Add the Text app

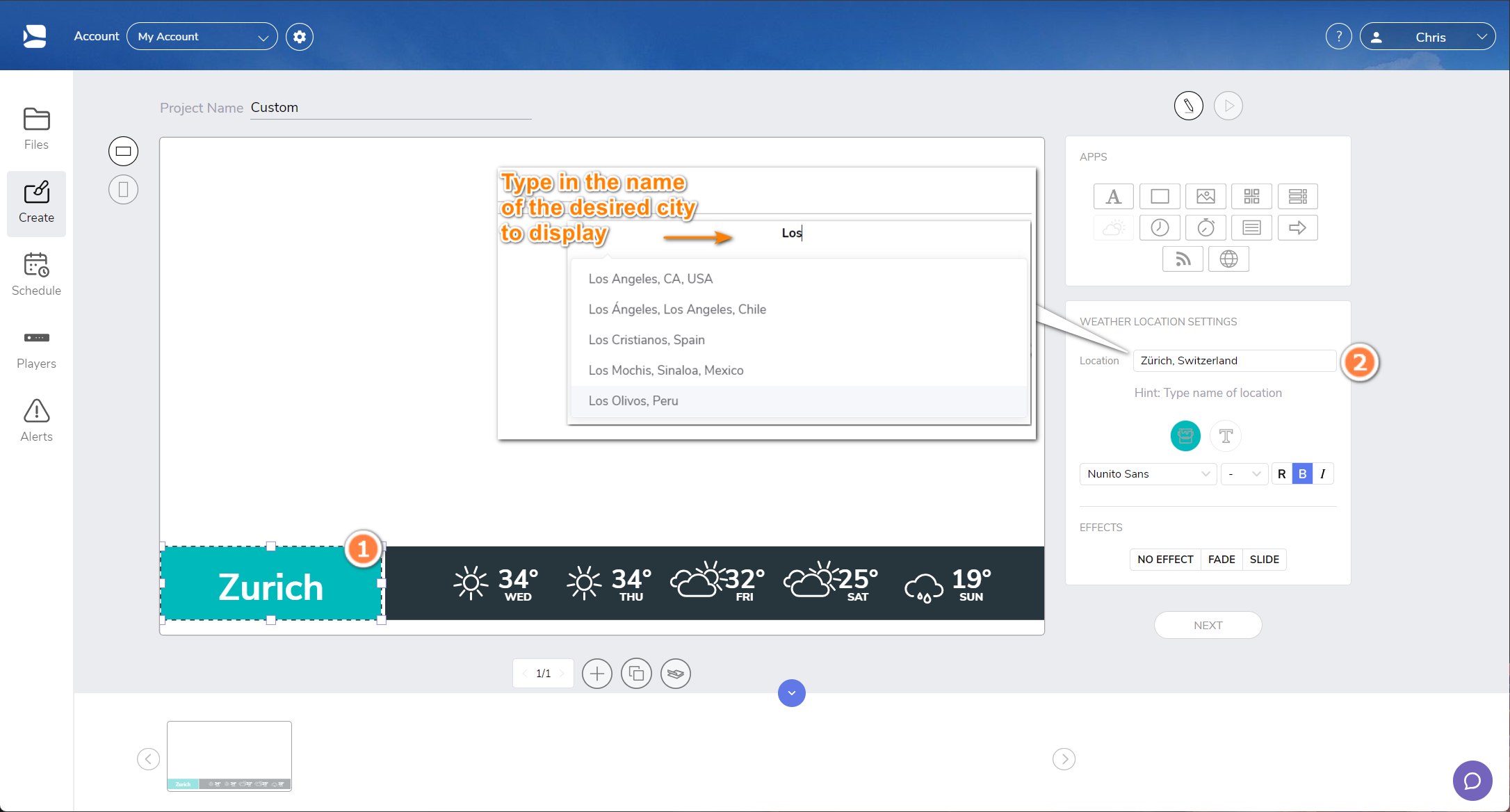pyautogui.click(x=1113, y=196)
